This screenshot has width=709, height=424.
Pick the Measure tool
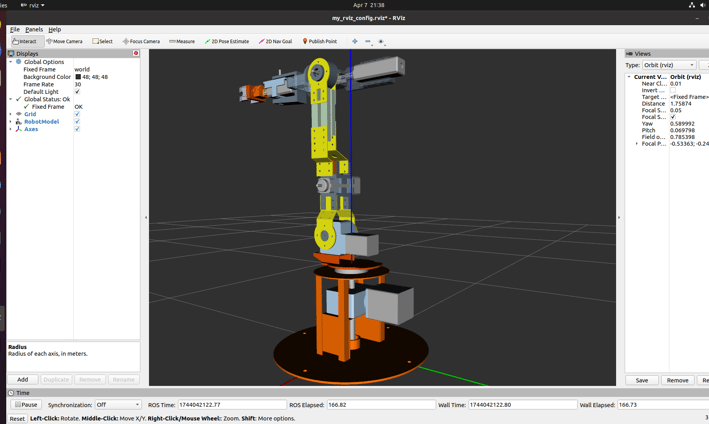coord(182,42)
